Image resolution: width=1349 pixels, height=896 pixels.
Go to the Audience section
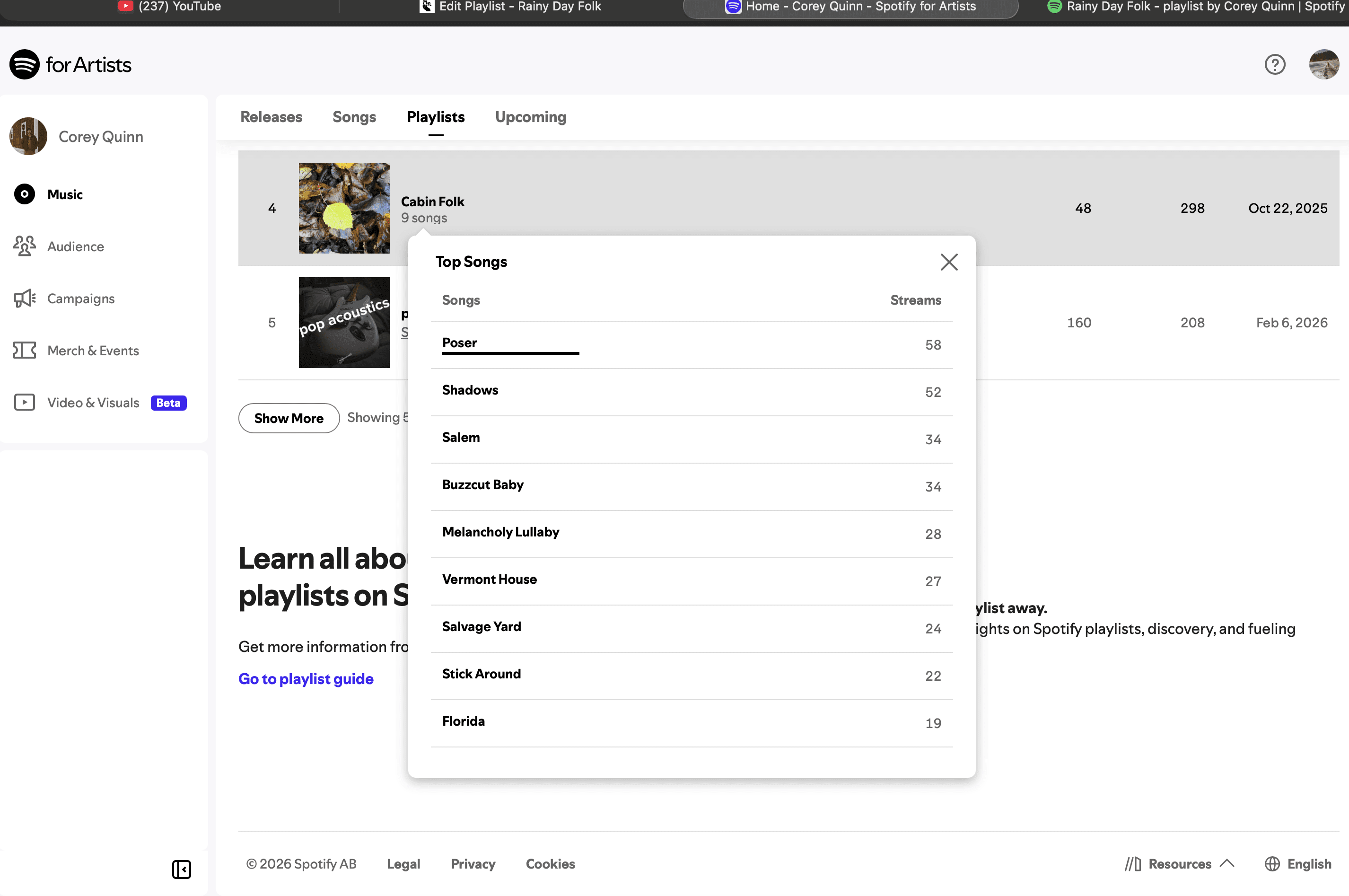75,246
